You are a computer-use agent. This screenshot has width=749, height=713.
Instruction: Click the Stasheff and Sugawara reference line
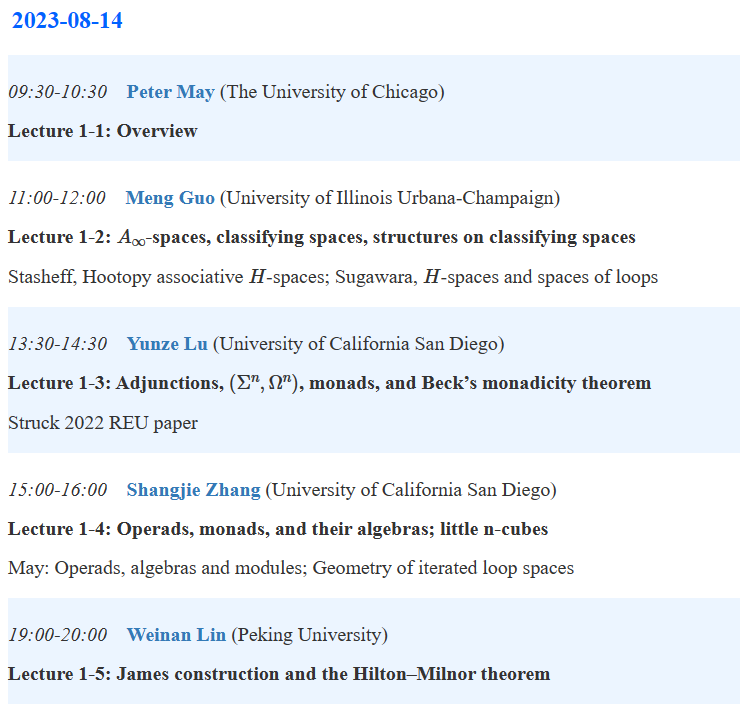pyautogui.click(x=332, y=277)
